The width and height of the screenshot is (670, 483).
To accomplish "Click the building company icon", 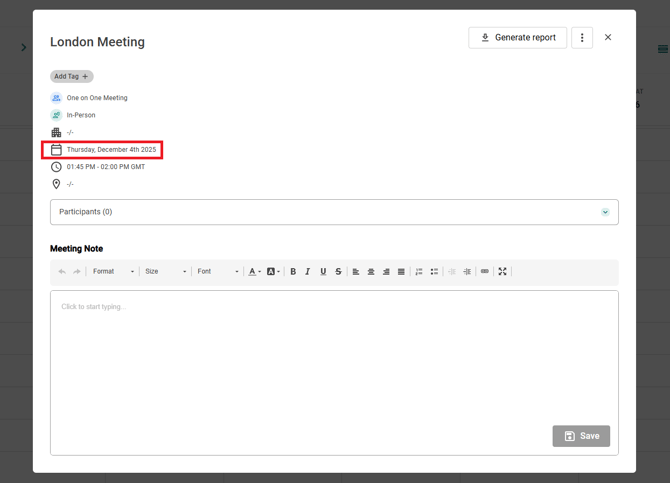I will [x=56, y=133].
